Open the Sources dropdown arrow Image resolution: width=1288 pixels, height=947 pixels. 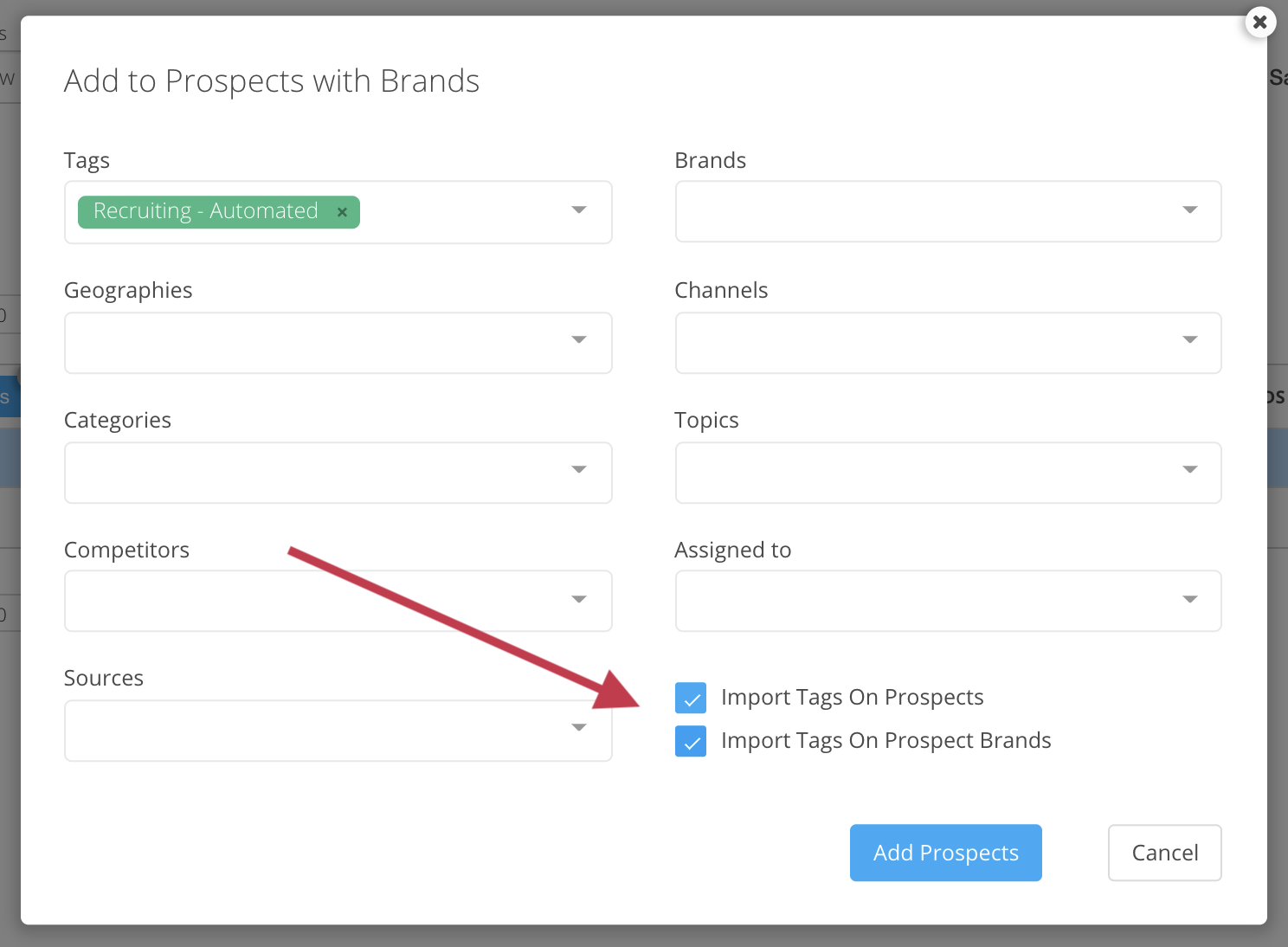pos(579,727)
